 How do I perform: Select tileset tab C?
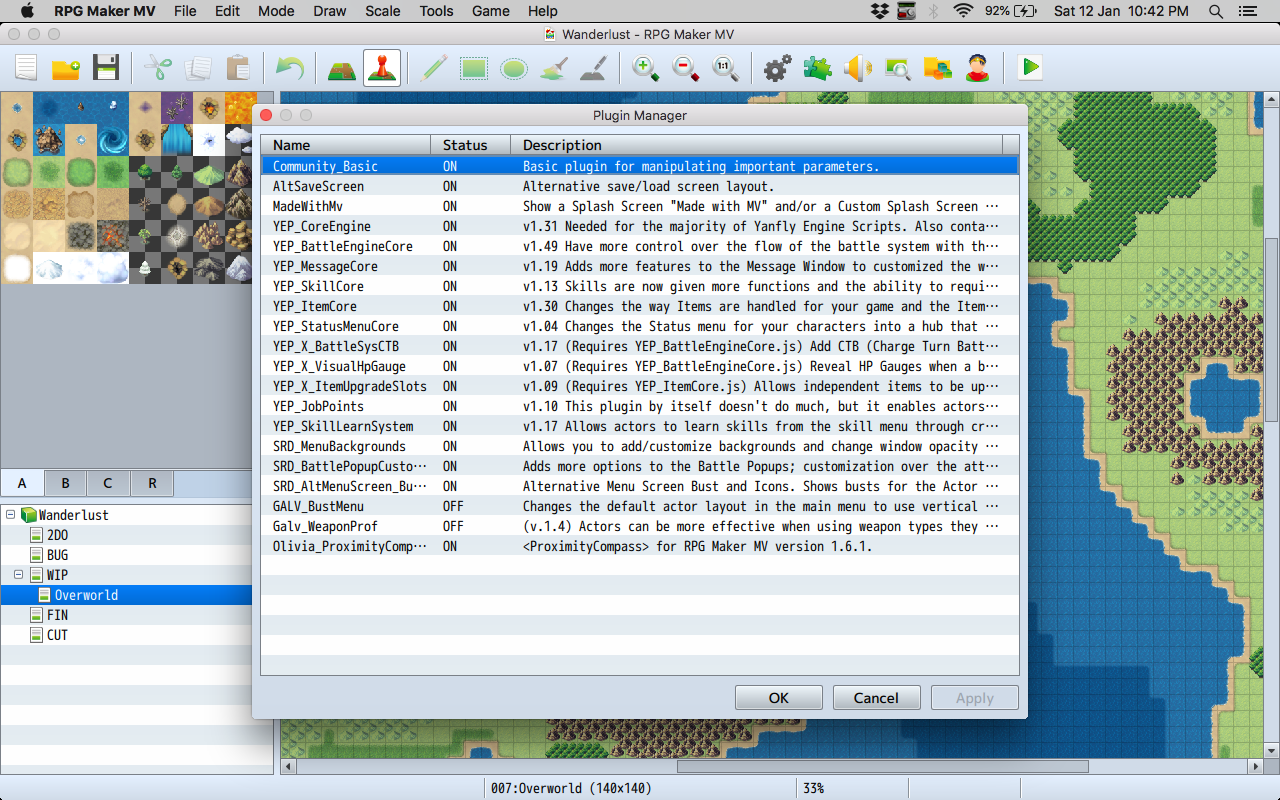pyautogui.click(x=108, y=483)
